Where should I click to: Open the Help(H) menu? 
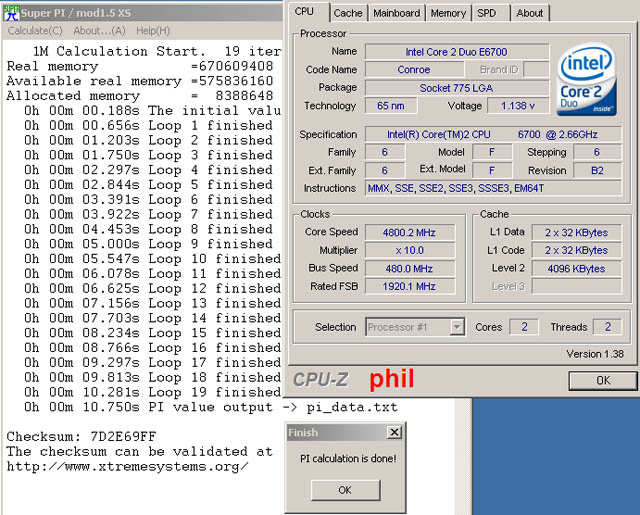tap(153, 31)
